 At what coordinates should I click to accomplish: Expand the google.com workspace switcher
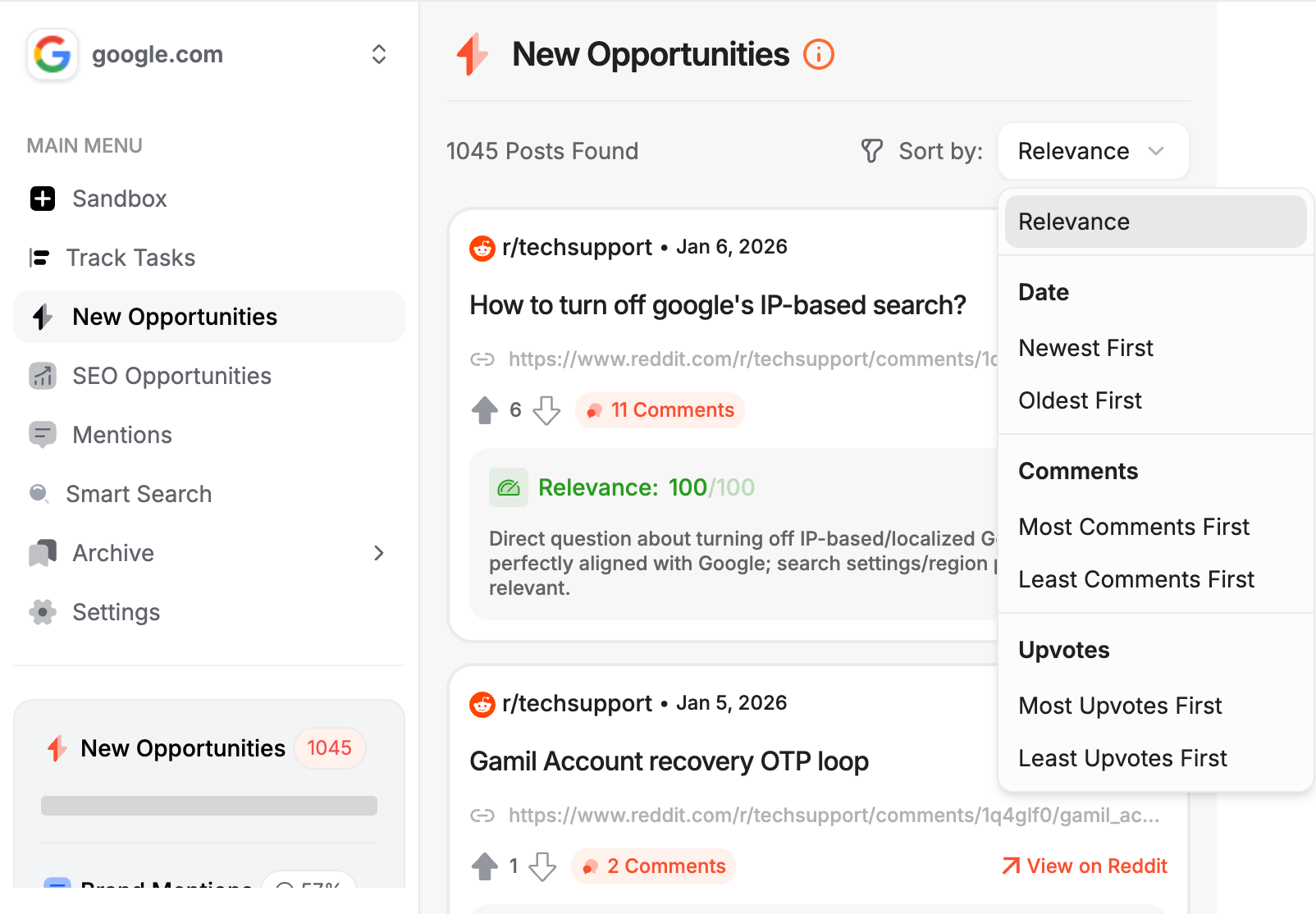pos(378,55)
